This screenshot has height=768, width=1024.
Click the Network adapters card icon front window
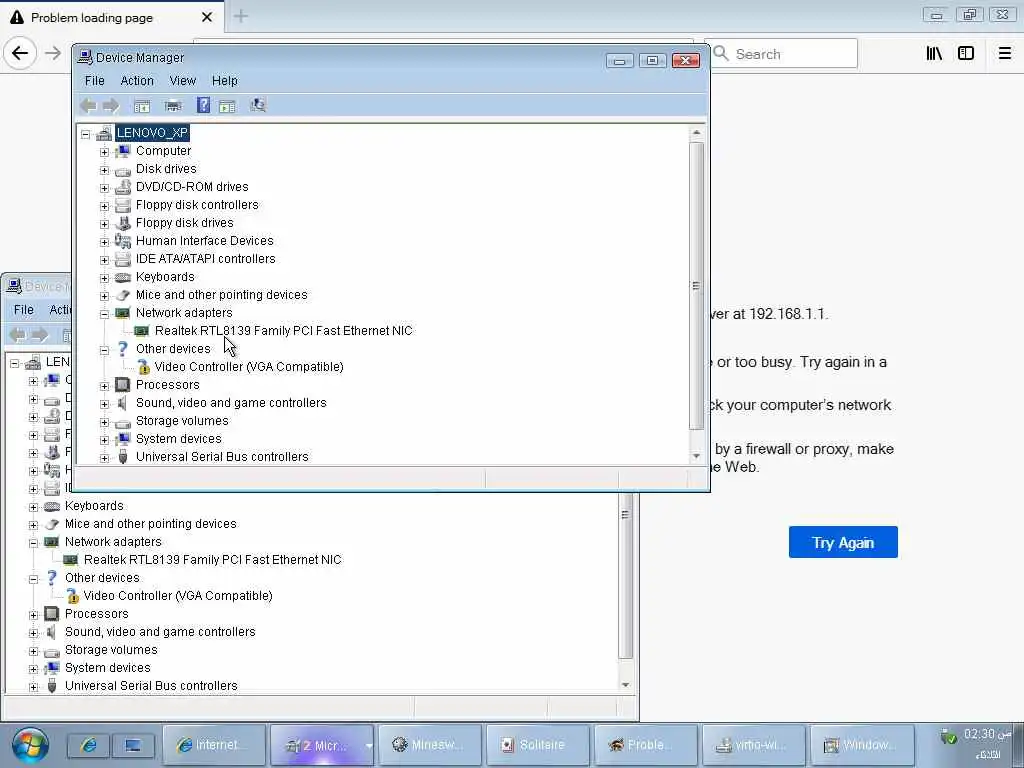122,313
